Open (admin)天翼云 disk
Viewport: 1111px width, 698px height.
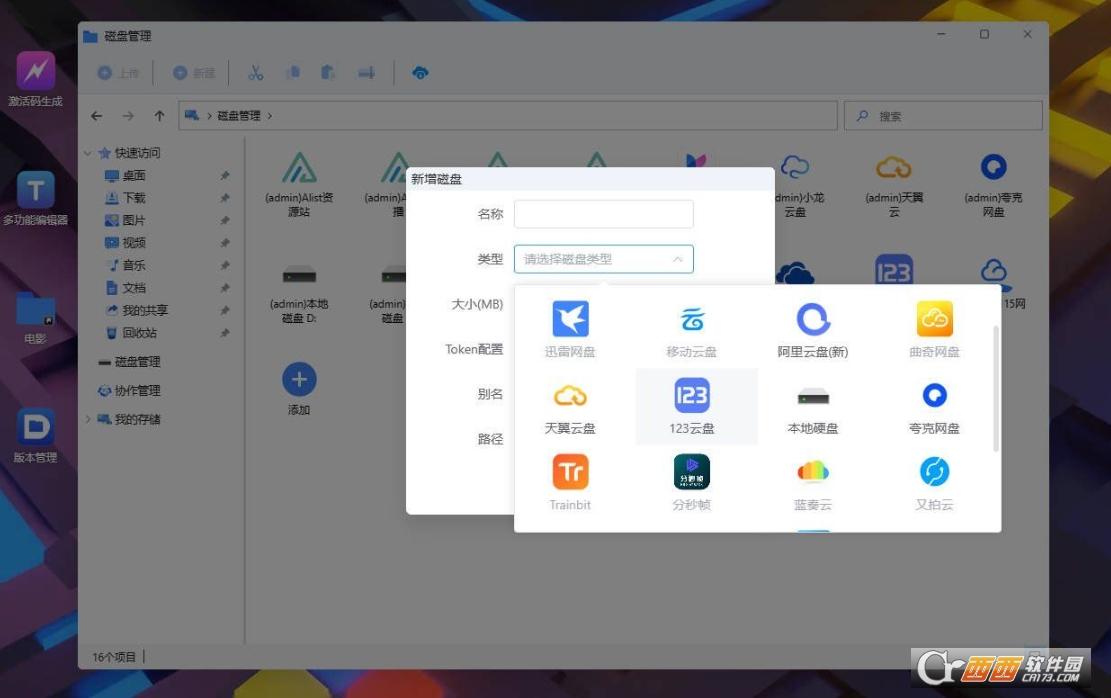[894, 184]
